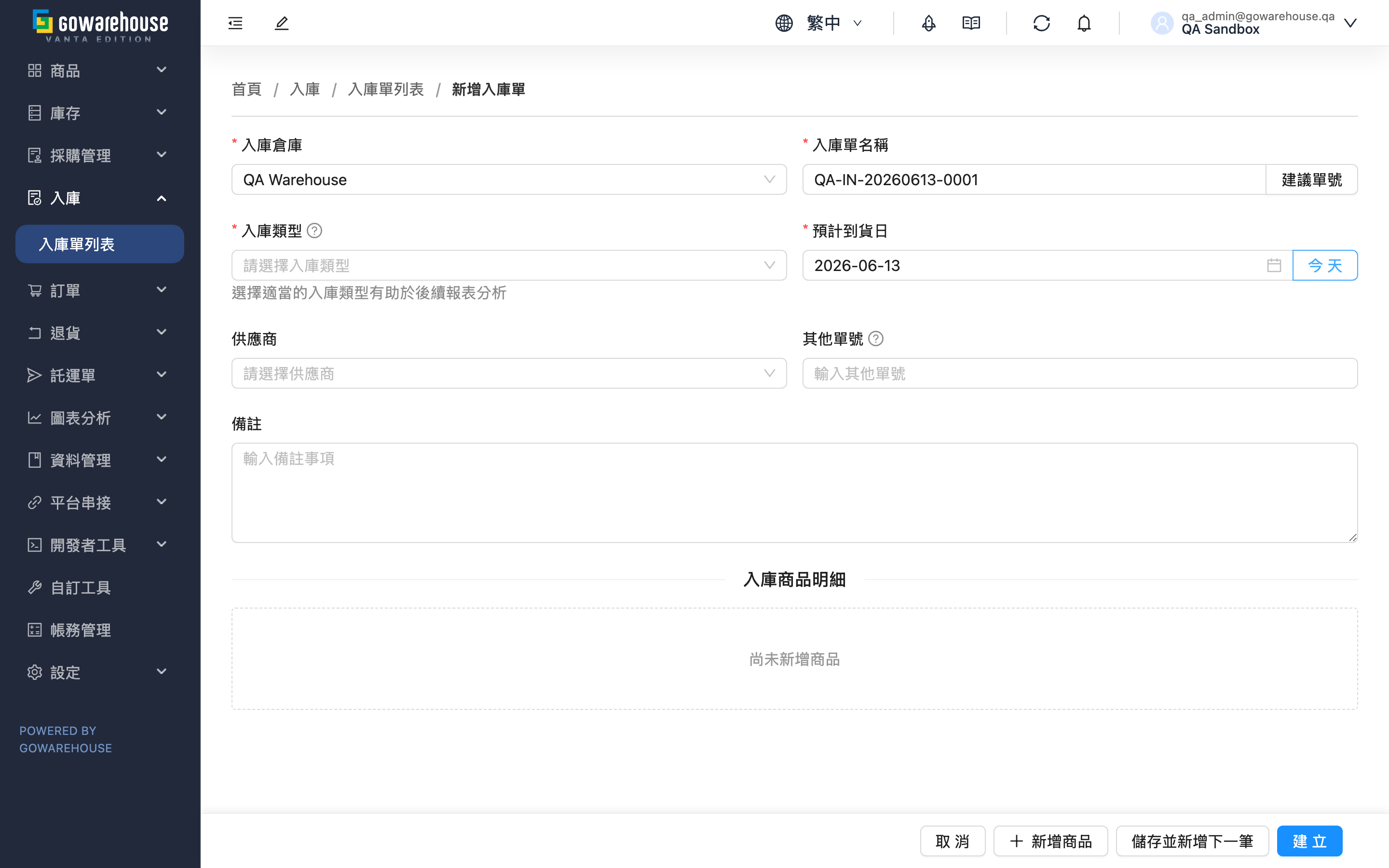Expand the 退貨 menu chevron
Image resolution: width=1389 pixels, height=868 pixels.
[x=162, y=332]
